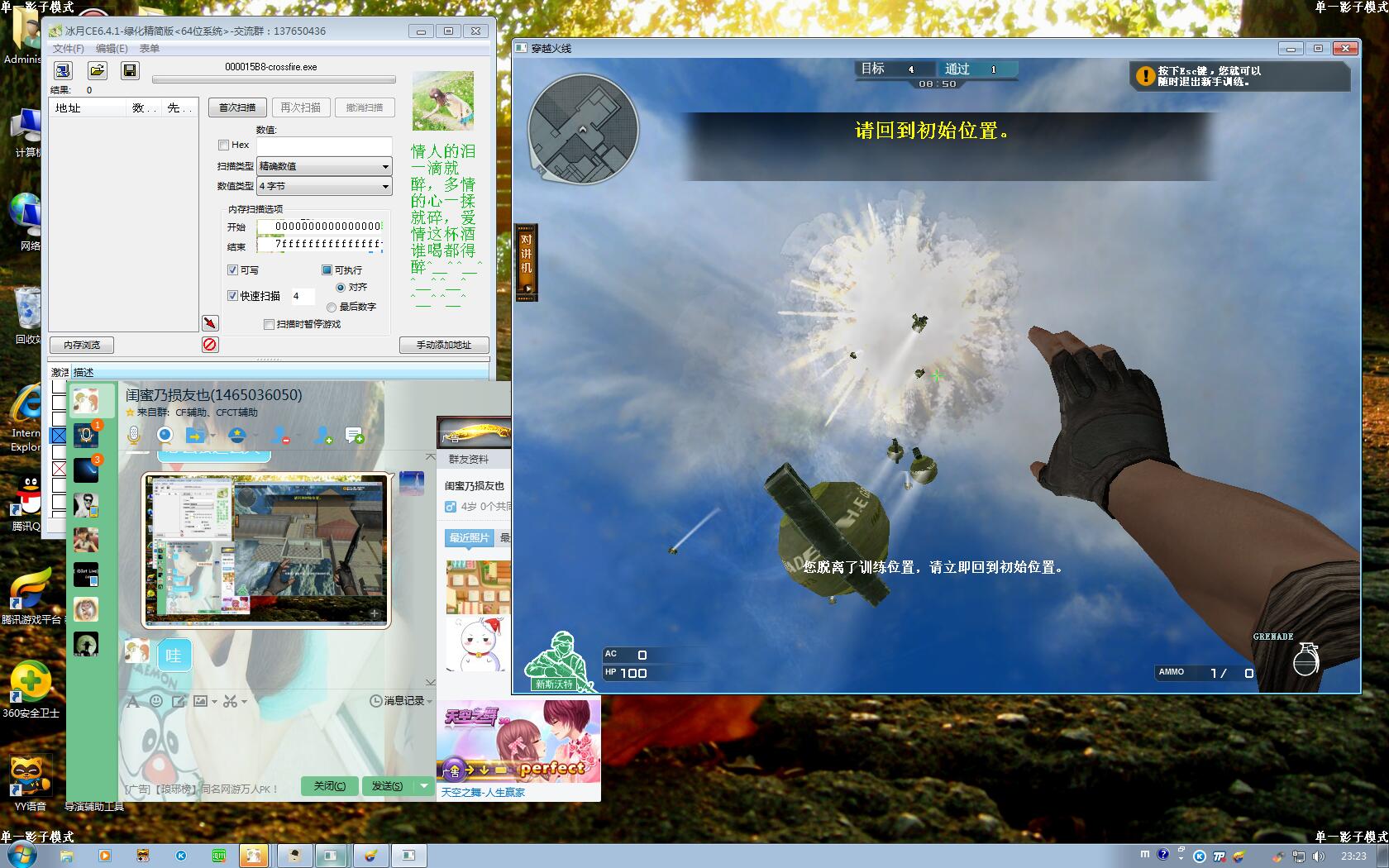
Task: Click the 内存浏览 memory view button
Action: pos(82,345)
